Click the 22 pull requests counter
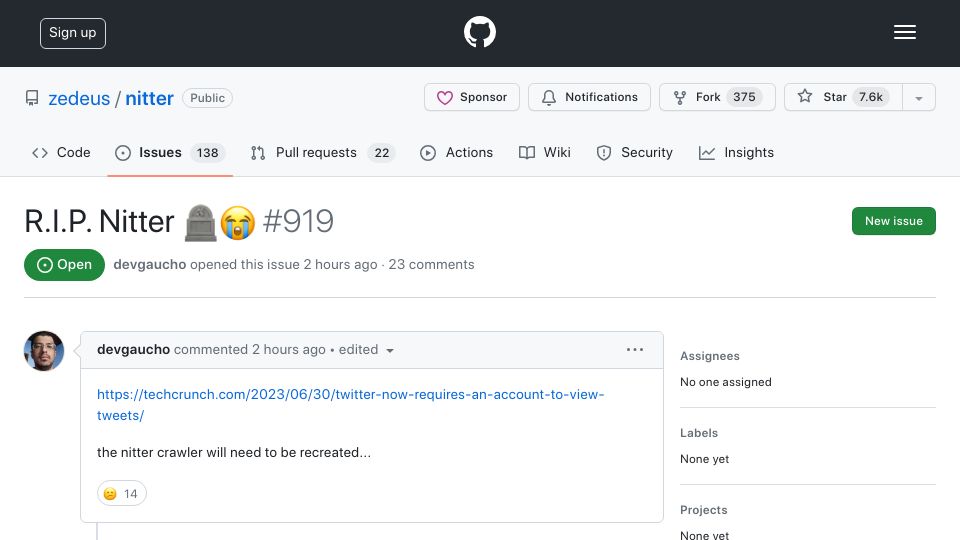The height and width of the screenshot is (540, 960). tap(382, 152)
